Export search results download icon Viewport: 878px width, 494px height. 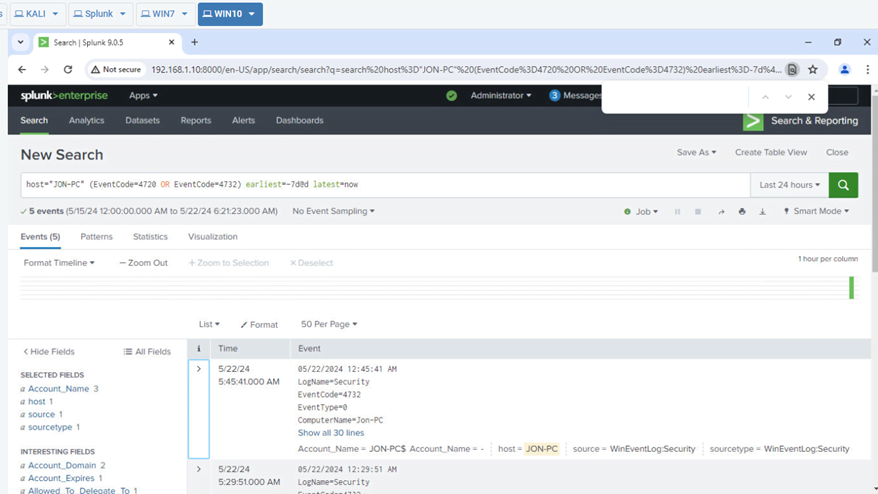point(763,212)
